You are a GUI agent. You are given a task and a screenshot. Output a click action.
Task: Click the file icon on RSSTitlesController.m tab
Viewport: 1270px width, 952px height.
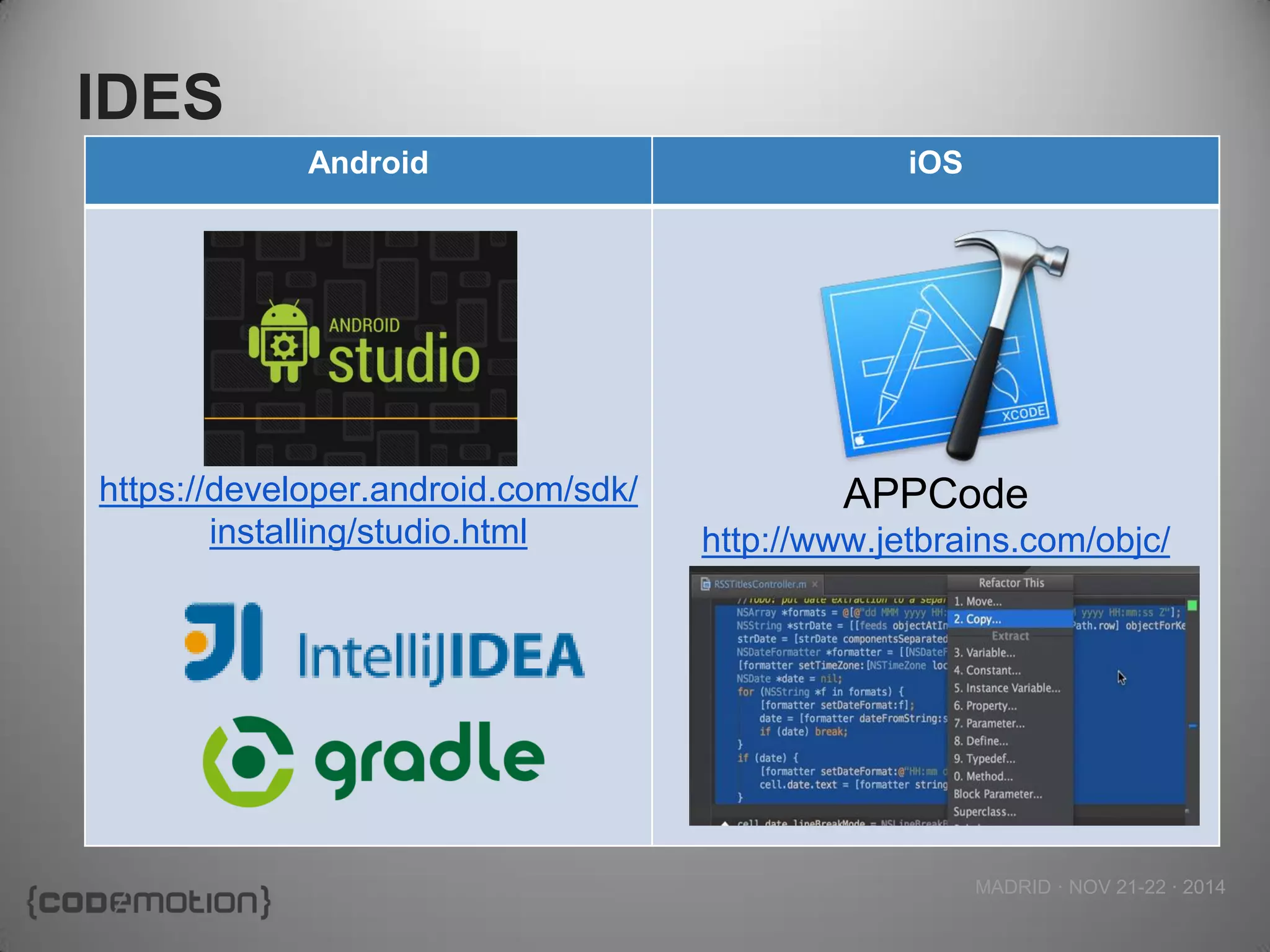point(706,584)
